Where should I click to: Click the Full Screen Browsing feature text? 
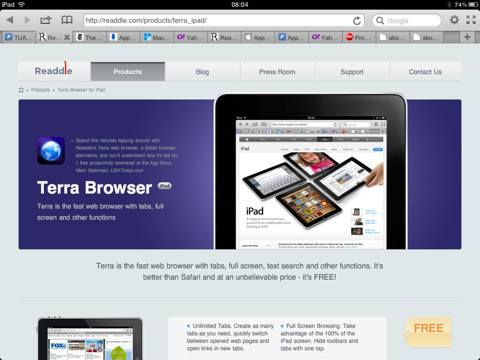[319, 337]
